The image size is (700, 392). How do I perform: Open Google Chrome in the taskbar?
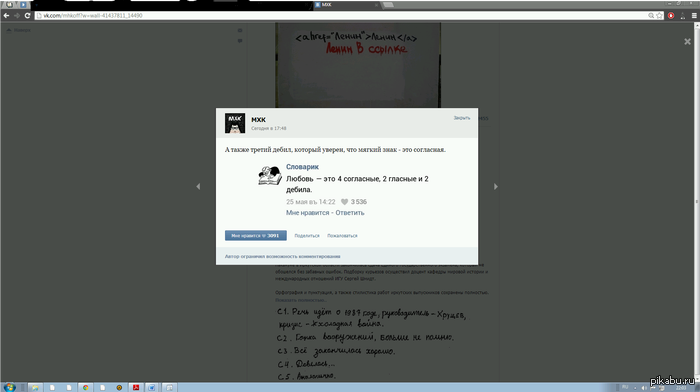[85, 388]
